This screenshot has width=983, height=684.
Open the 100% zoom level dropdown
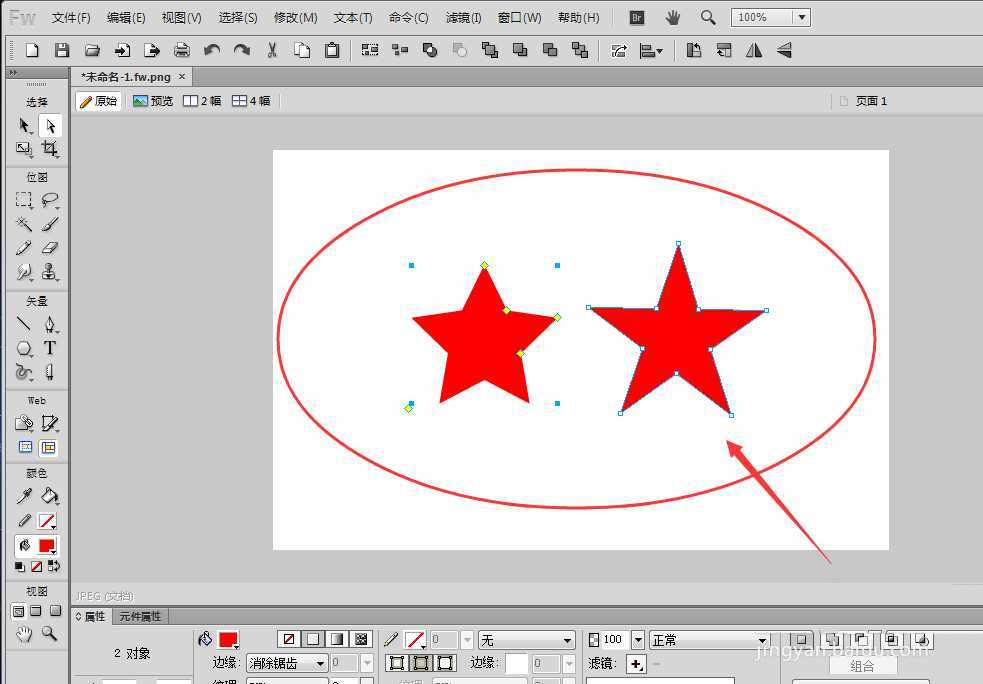(x=800, y=18)
